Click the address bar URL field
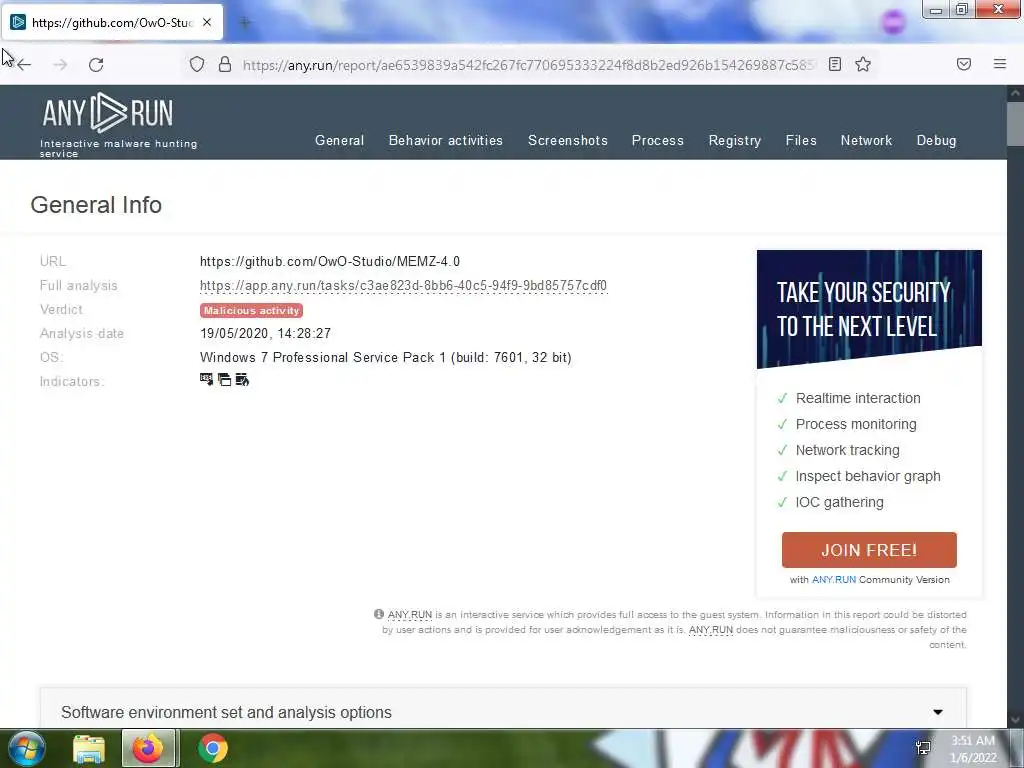Screen dimensions: 1024x768 (529, 65)
